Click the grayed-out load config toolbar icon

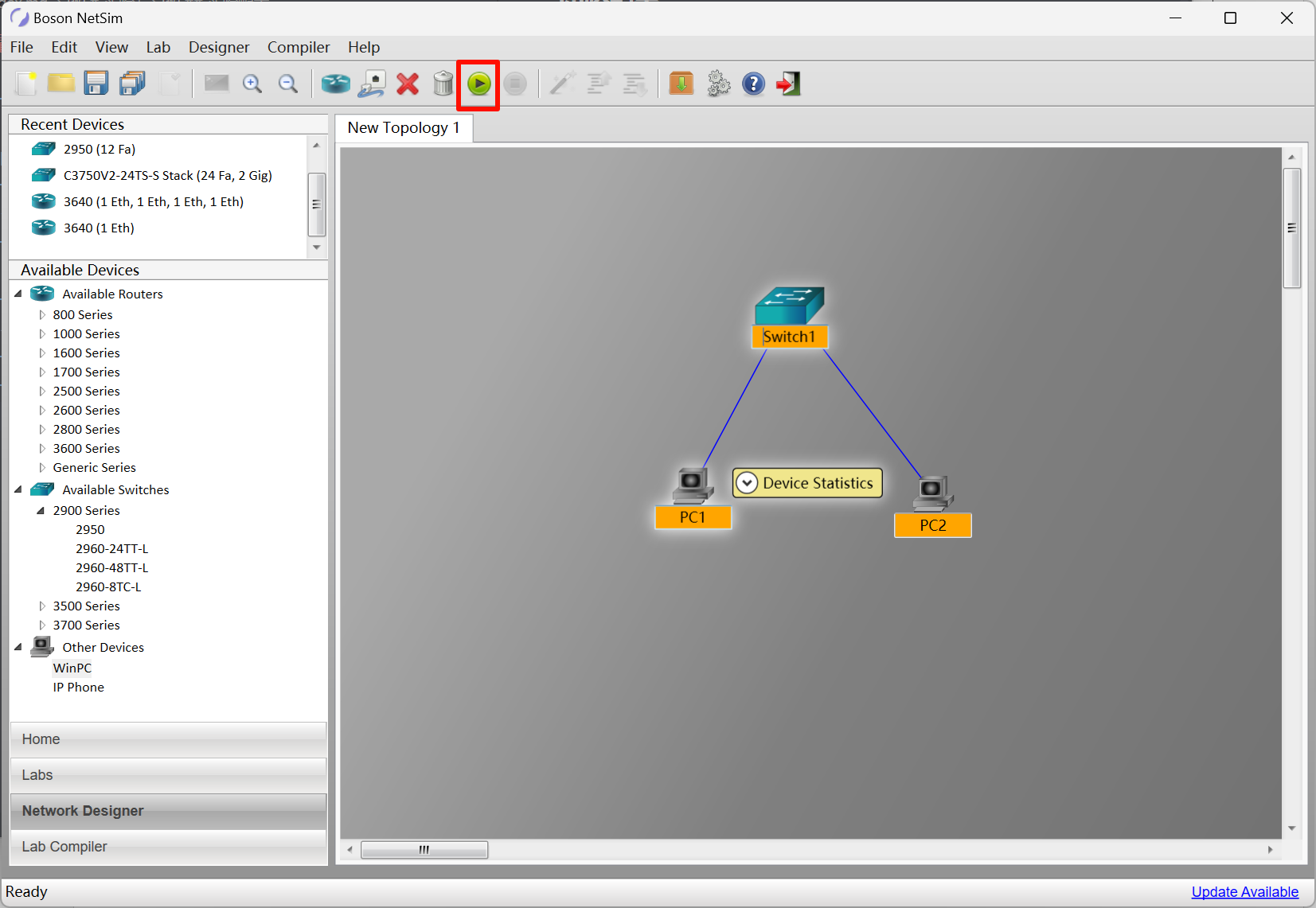pos(599,83)
